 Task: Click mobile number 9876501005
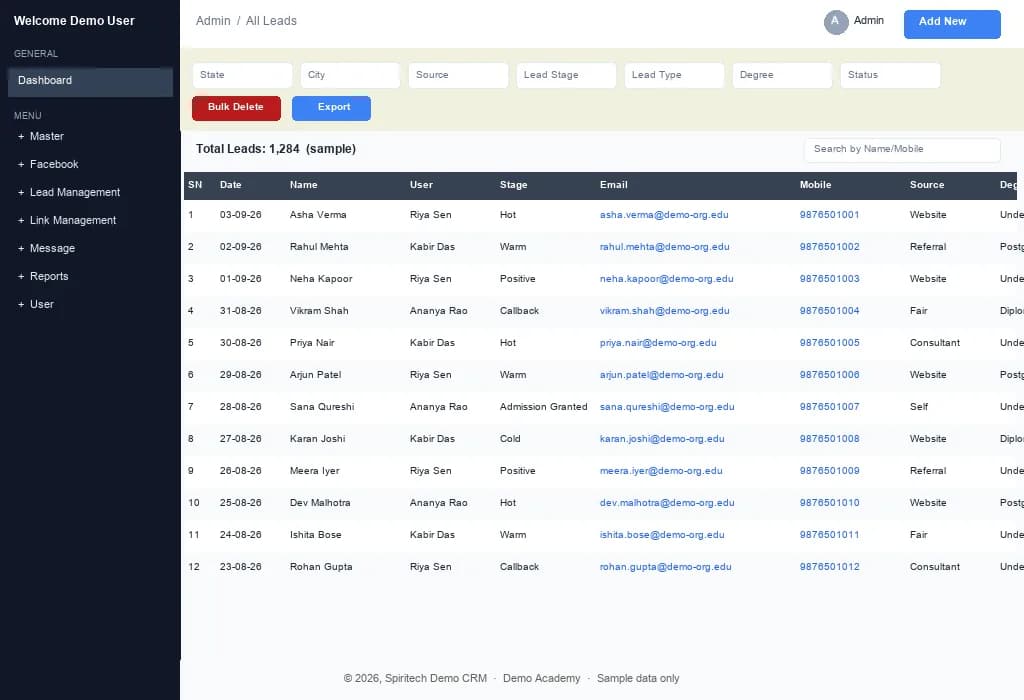tap(829, 343)
